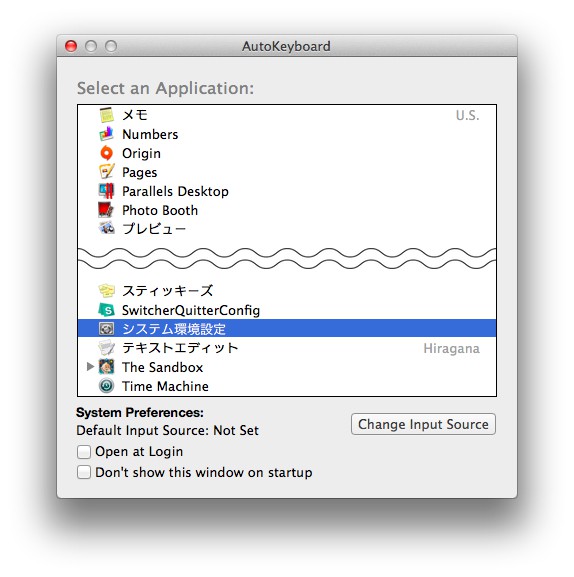574x577 pixels.
Task: Minimize the AutoKeyboard window
Action: pyautogui.click(x=91, y=46)
